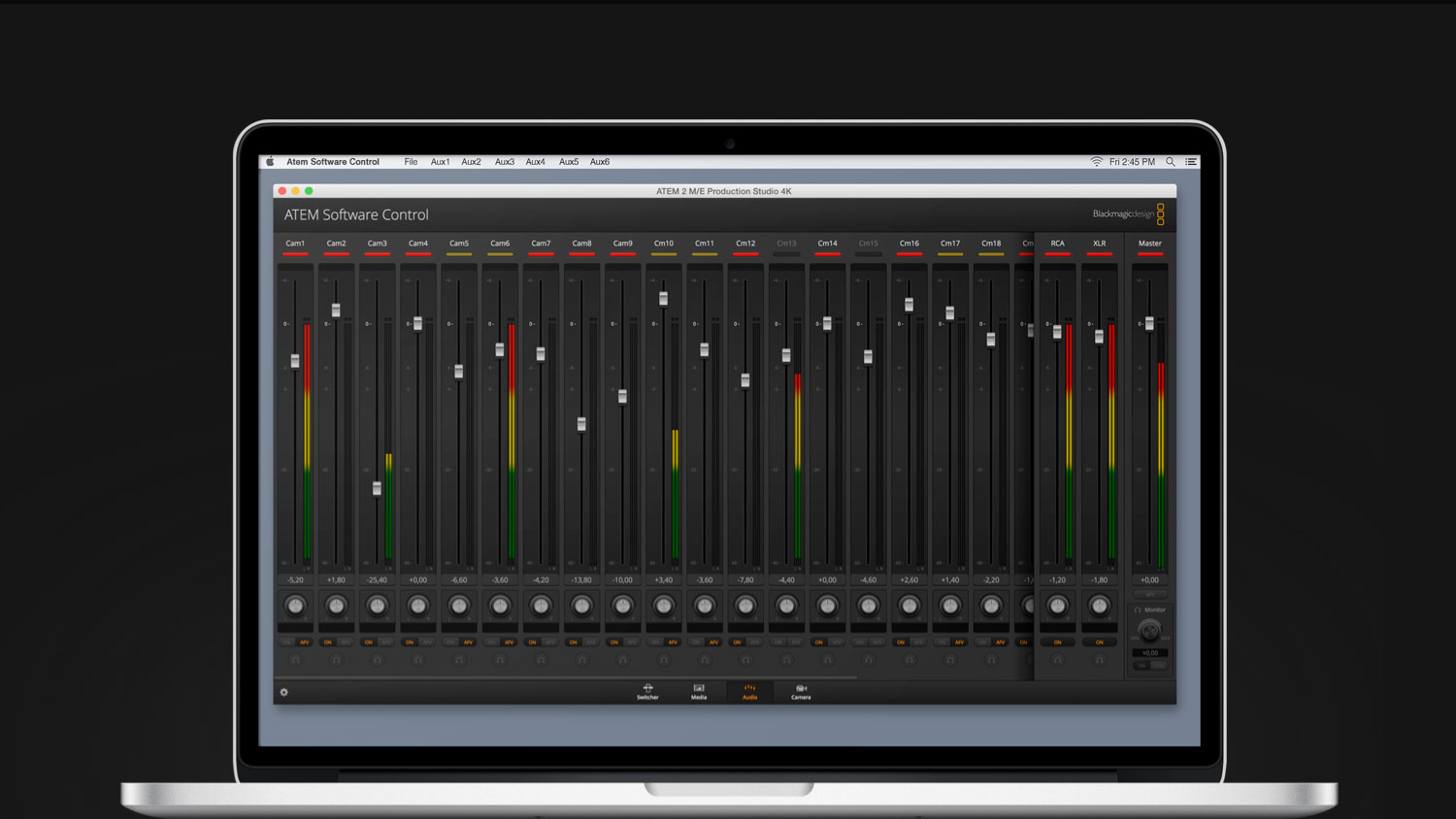Open the Aux3 menu
The height and width of the screenshot is (819, 1456).
[x=504, y=161]
